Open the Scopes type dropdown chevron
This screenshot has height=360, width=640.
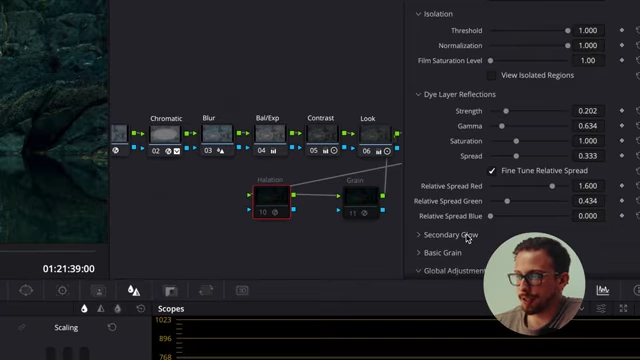click(582, 309)
